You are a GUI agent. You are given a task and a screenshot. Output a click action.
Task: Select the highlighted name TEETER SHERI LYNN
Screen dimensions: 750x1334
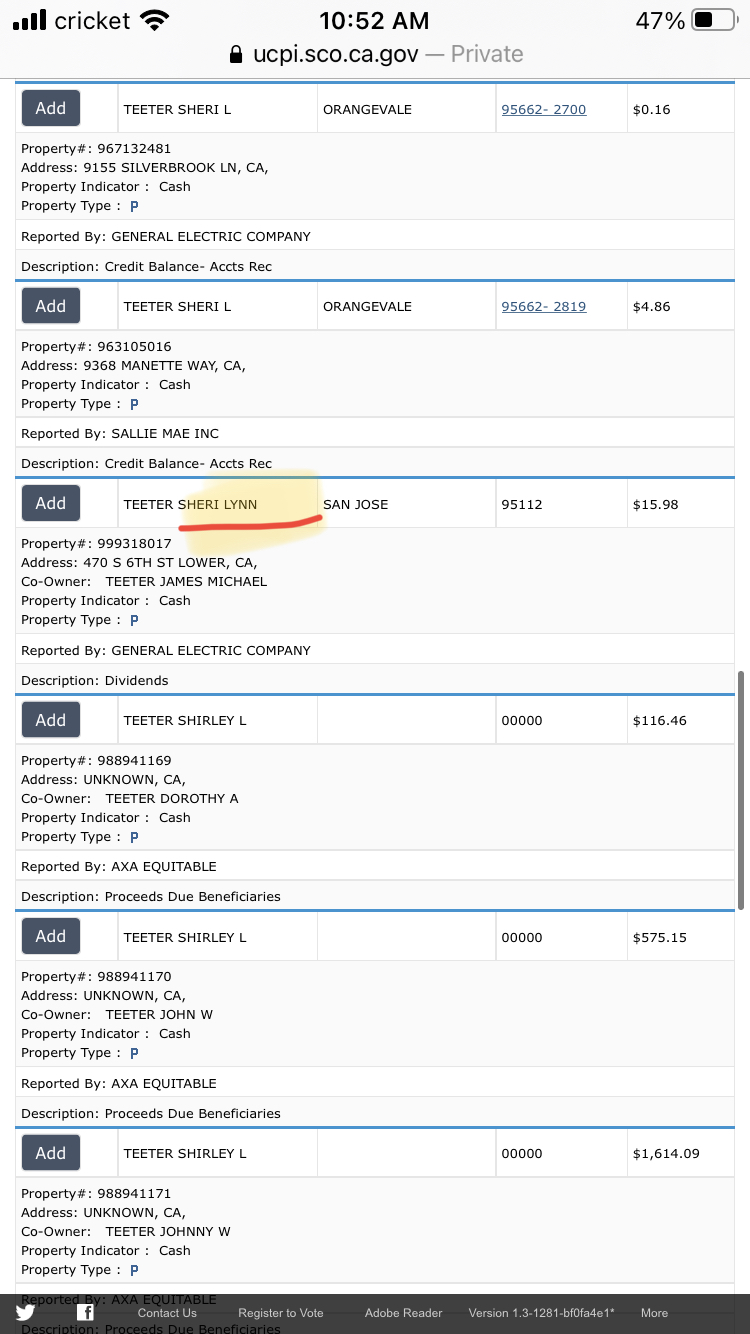(x=190, y=504)
